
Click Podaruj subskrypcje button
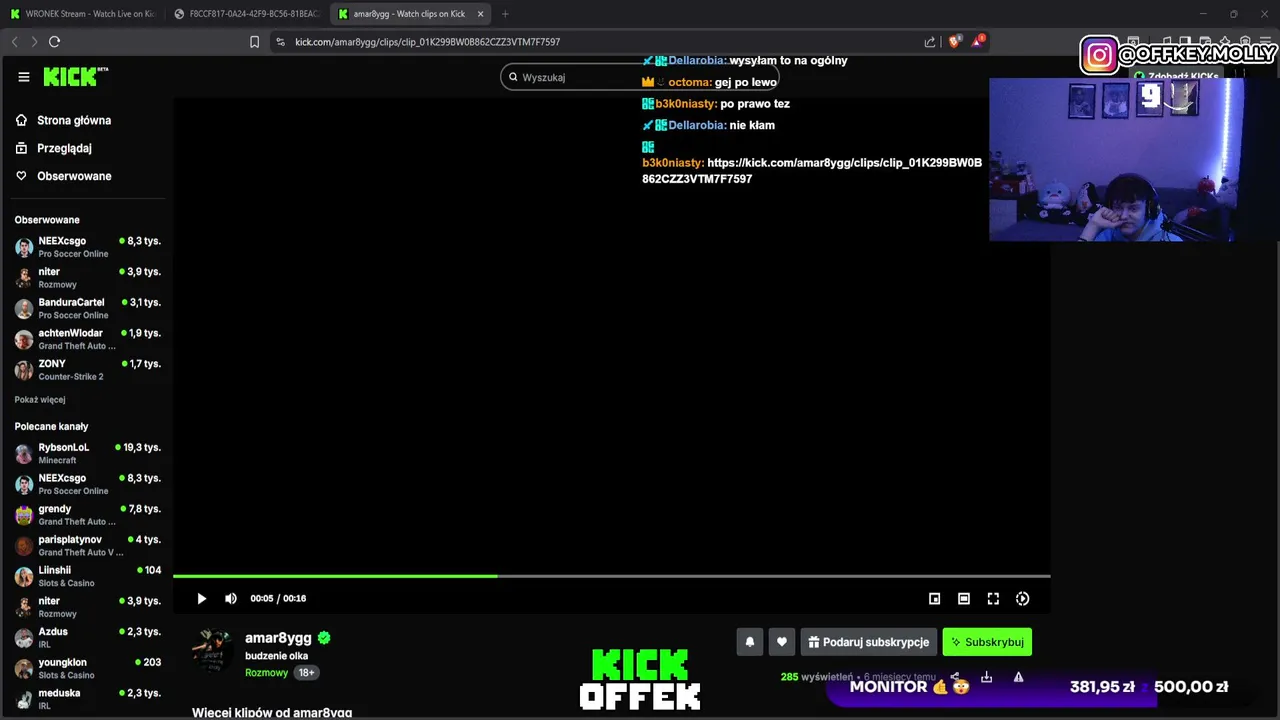tap(868, 642)
